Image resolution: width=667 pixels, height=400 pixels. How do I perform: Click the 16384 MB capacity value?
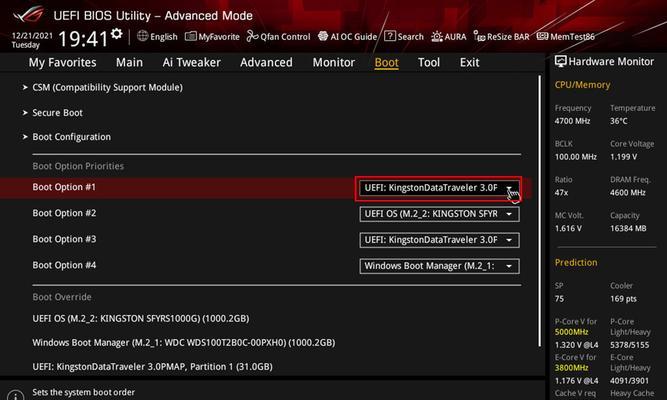point(628,229)
